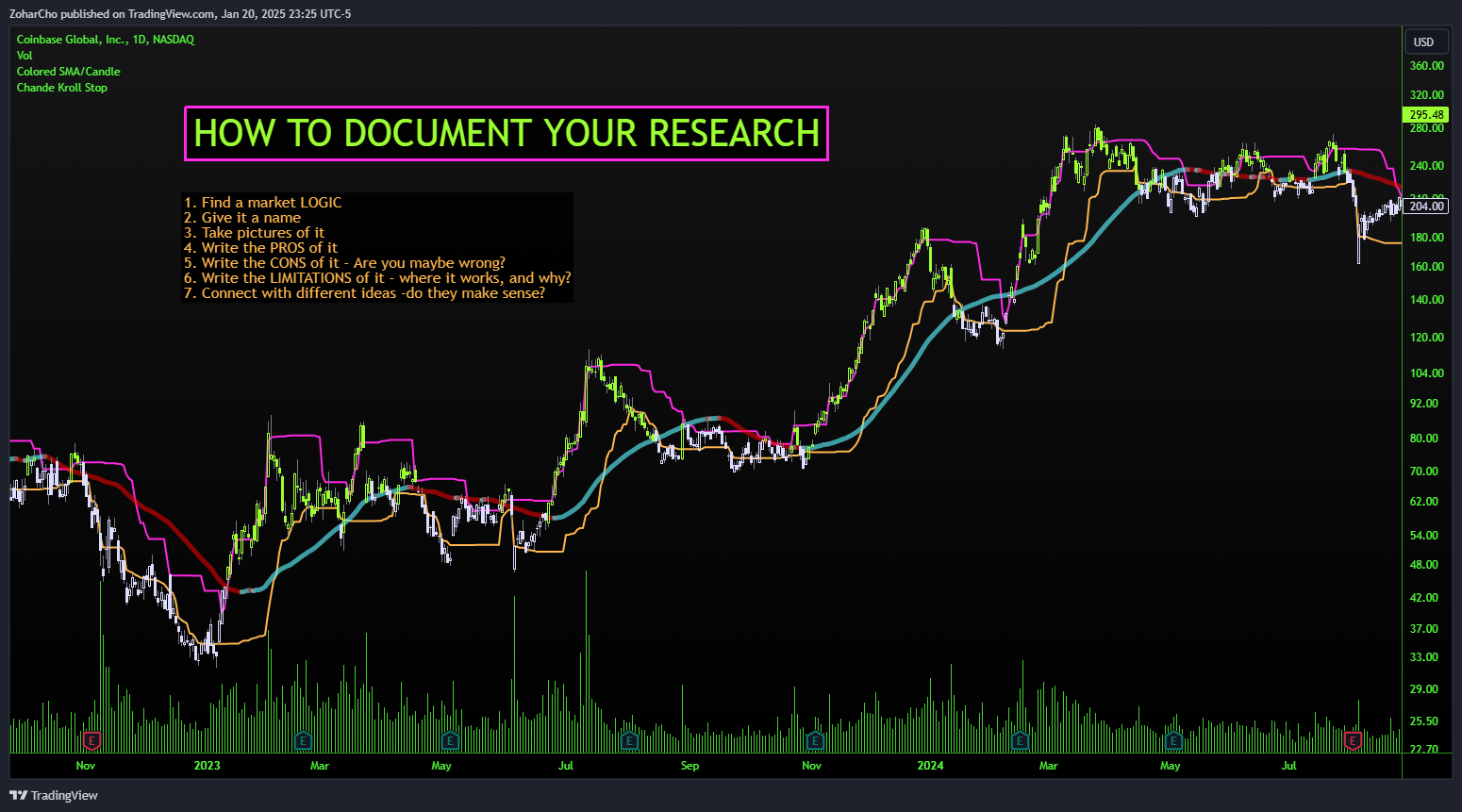Click the earnings E marker near May 2023
Viewport: 1462px width, 812px height.
coord(450,740)
